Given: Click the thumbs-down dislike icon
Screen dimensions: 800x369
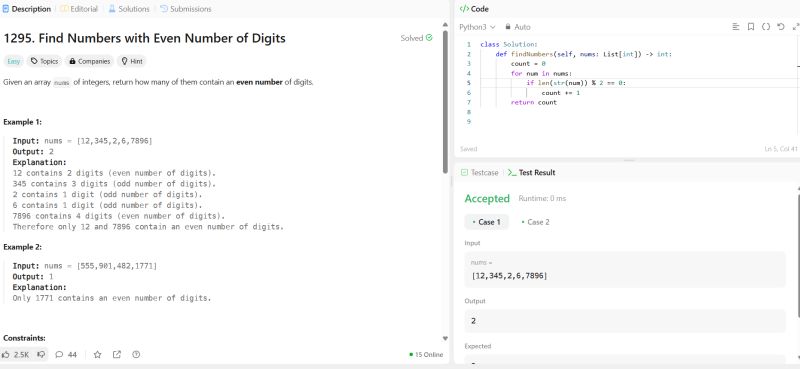Looking at the screenshot, I should coord(41,355).
